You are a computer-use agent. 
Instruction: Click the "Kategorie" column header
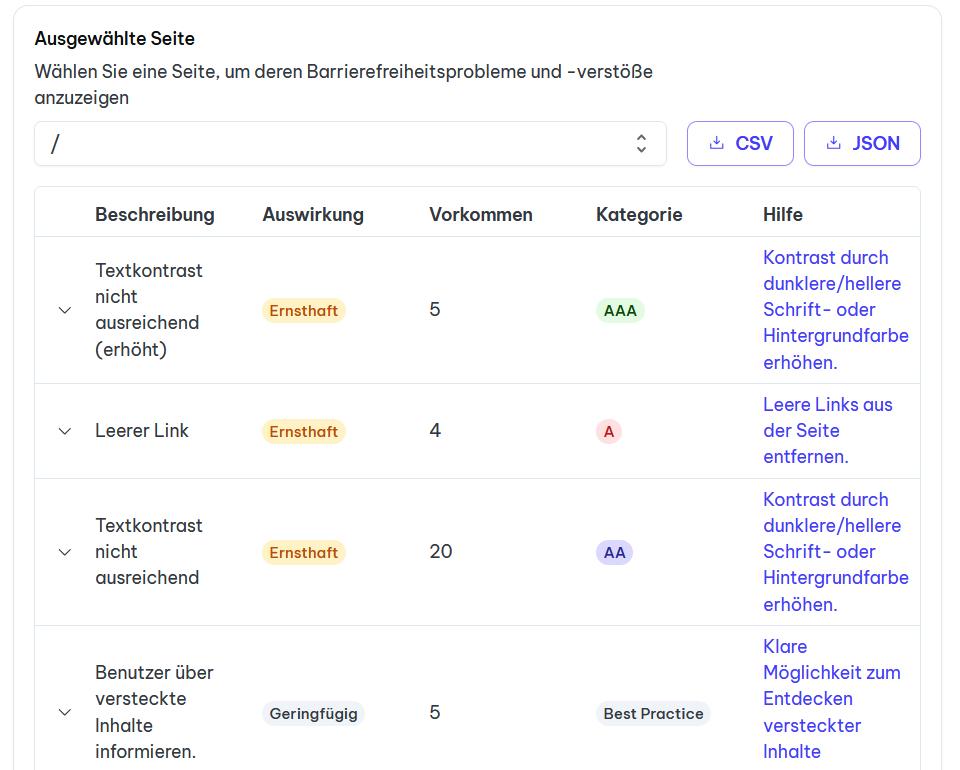639,214
